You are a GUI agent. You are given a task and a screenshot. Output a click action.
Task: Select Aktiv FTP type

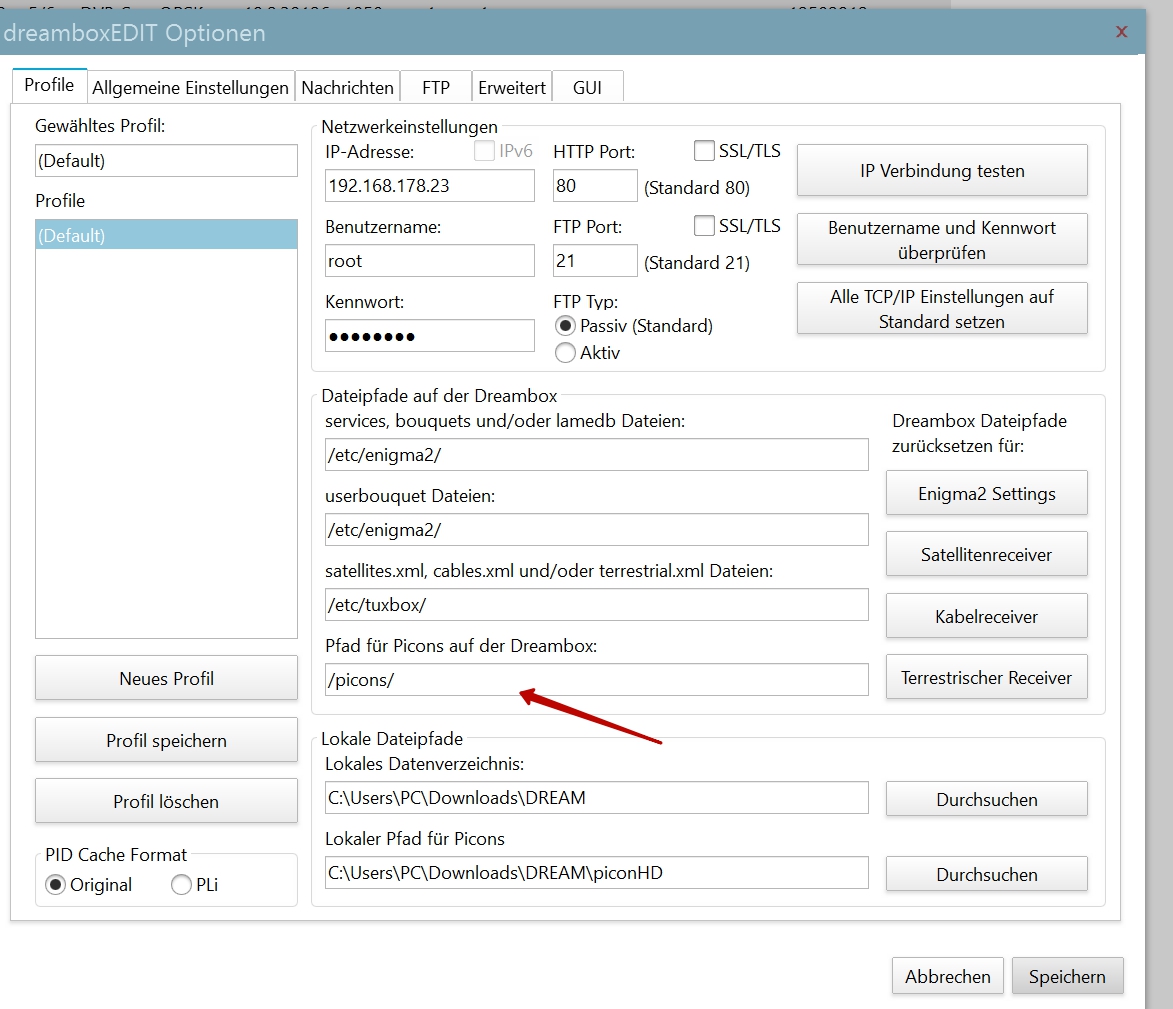[566, 352]
